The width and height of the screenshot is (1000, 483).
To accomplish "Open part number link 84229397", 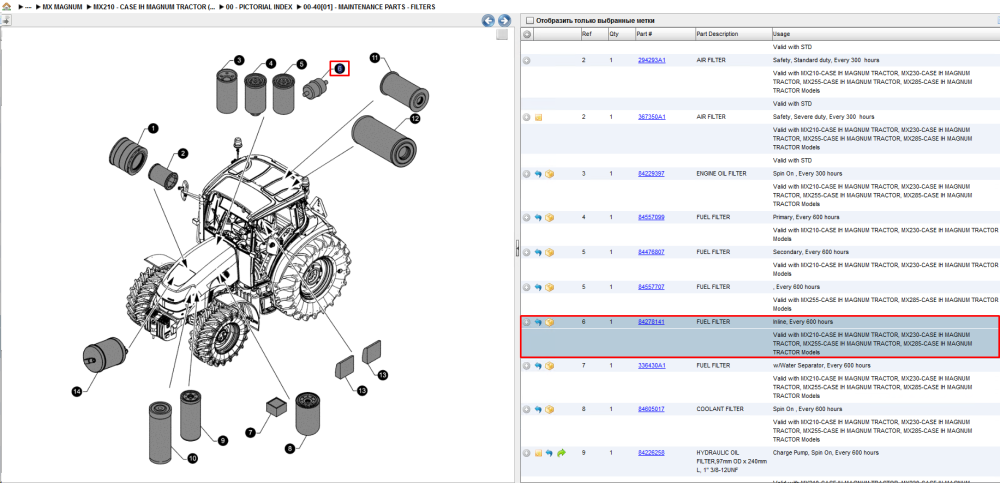I will [x=651, y=174].
